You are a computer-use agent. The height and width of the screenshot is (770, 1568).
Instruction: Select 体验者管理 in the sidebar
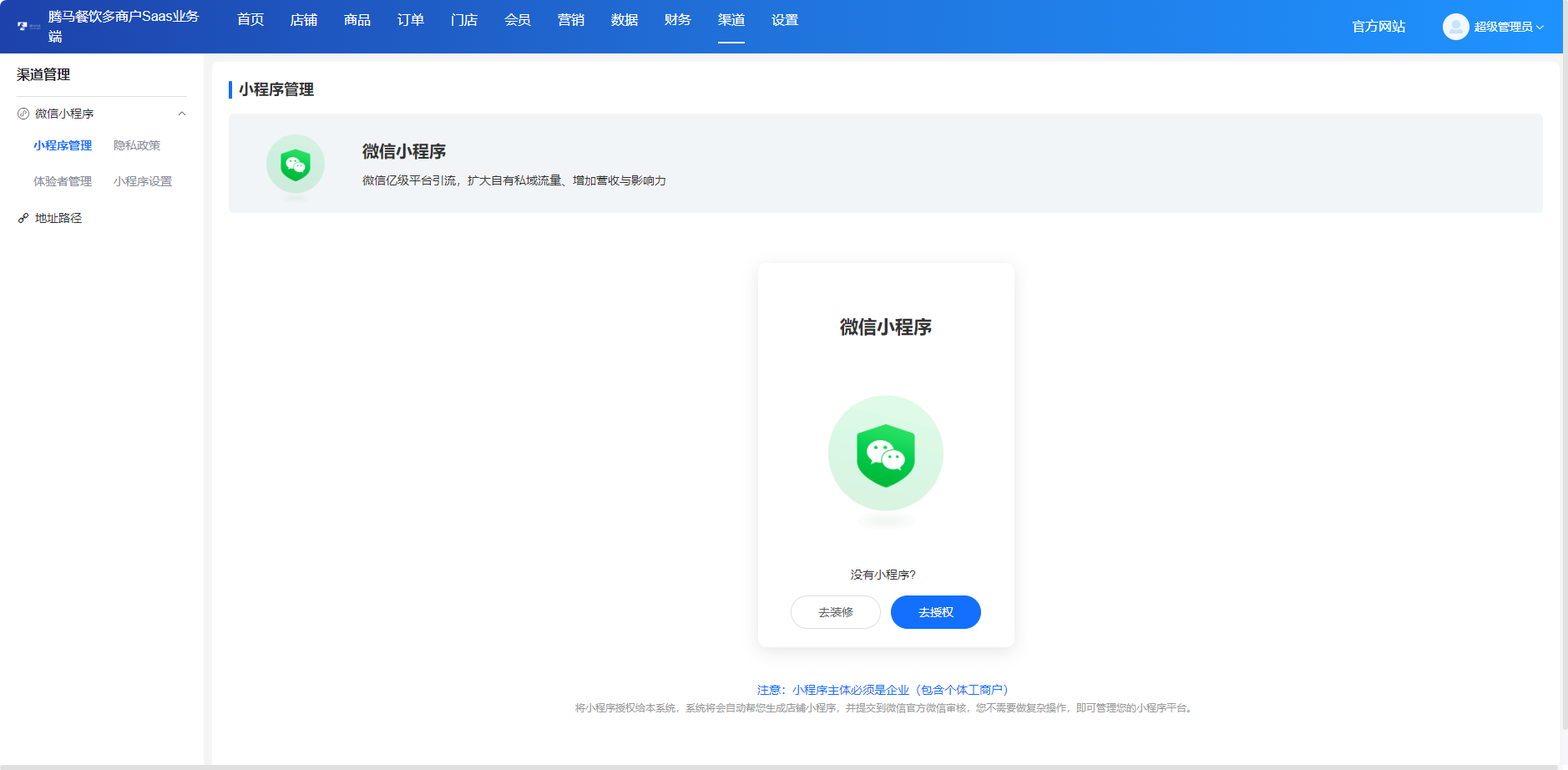(x=62, y=180)
